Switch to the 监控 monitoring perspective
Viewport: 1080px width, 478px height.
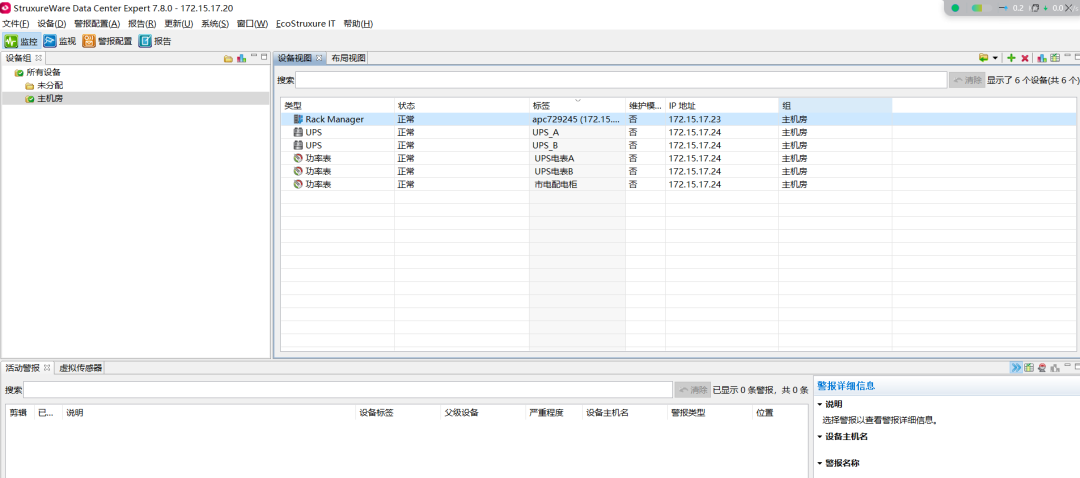20,41
